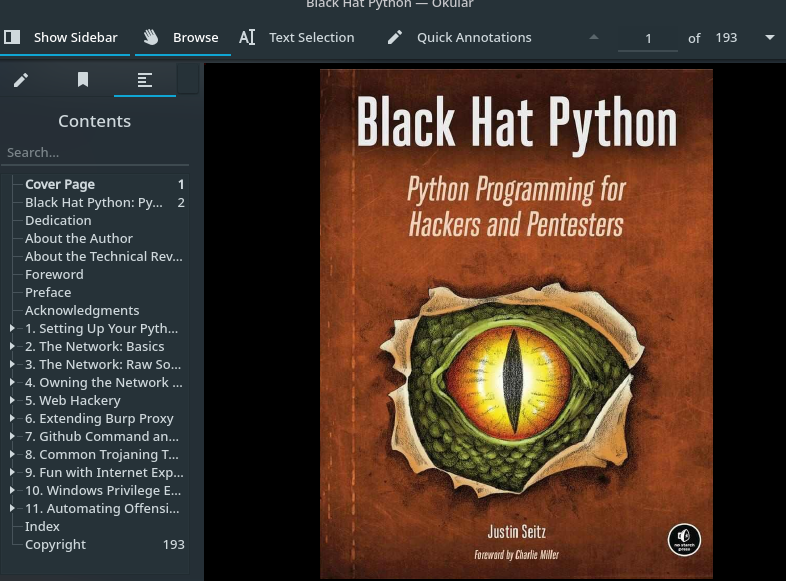Open the Annotations sidebar tab

(x=21, y=80)
